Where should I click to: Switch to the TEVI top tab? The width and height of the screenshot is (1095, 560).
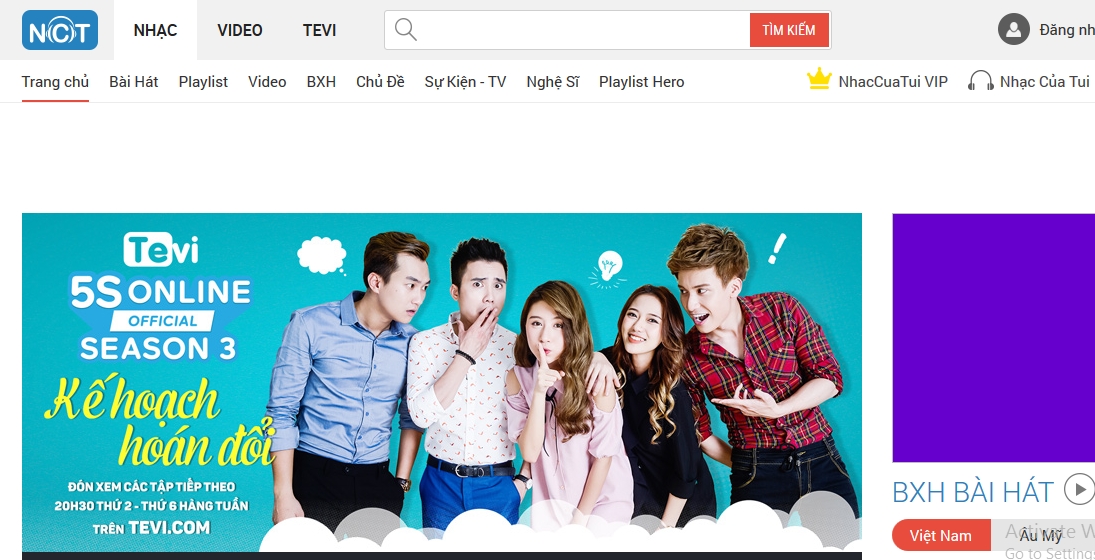click(x=319, y=30)
